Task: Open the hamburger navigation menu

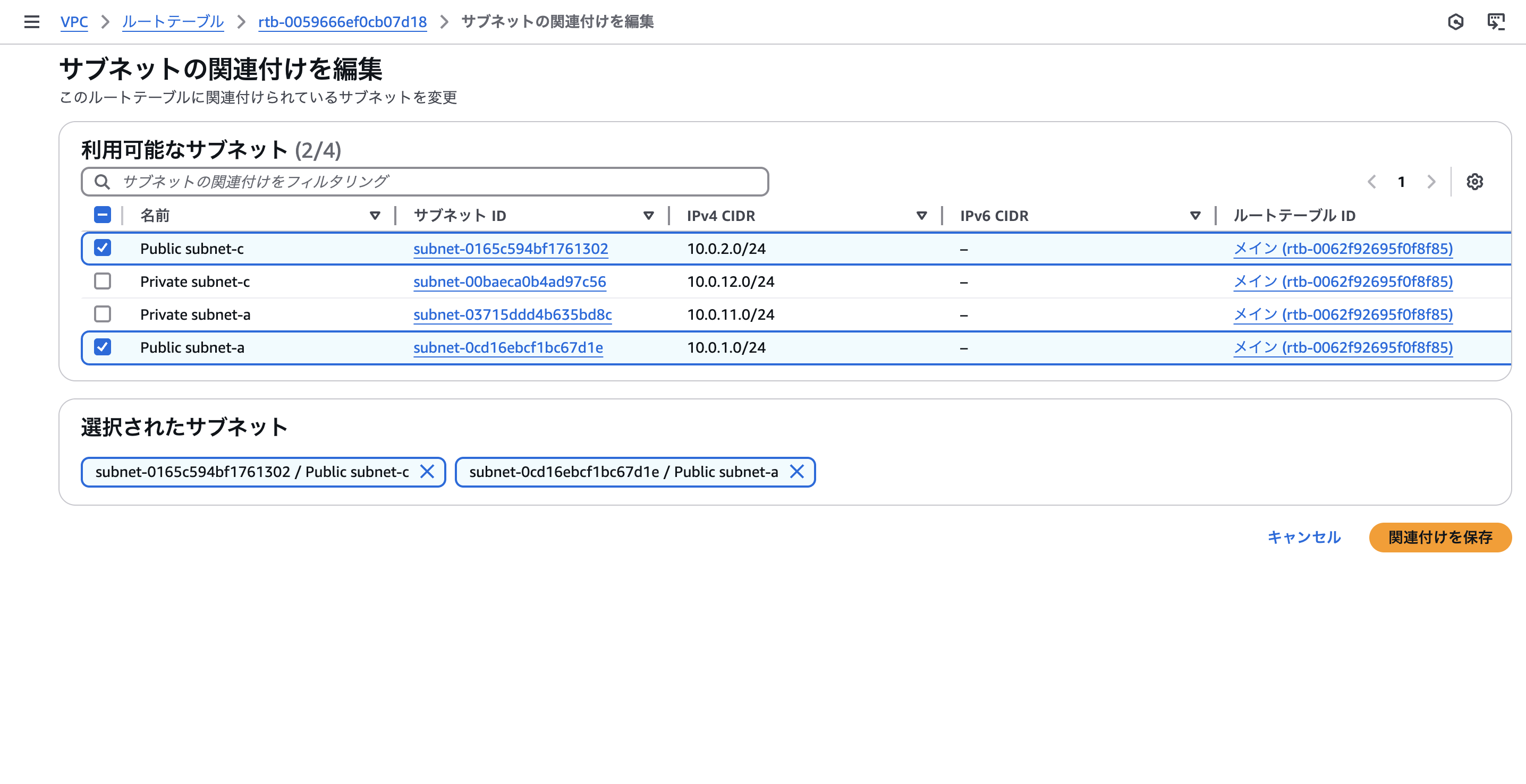Action: click(x=32, y=22)
